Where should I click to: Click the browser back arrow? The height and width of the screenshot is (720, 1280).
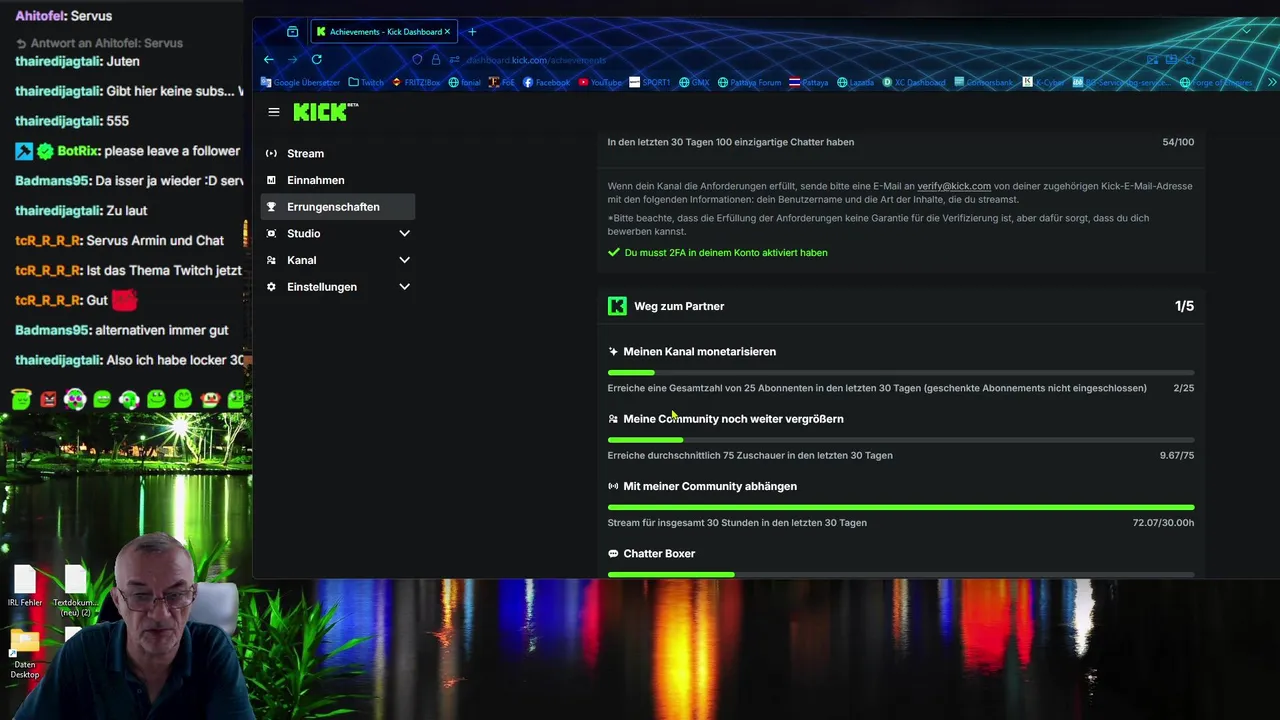pos(269,60)
